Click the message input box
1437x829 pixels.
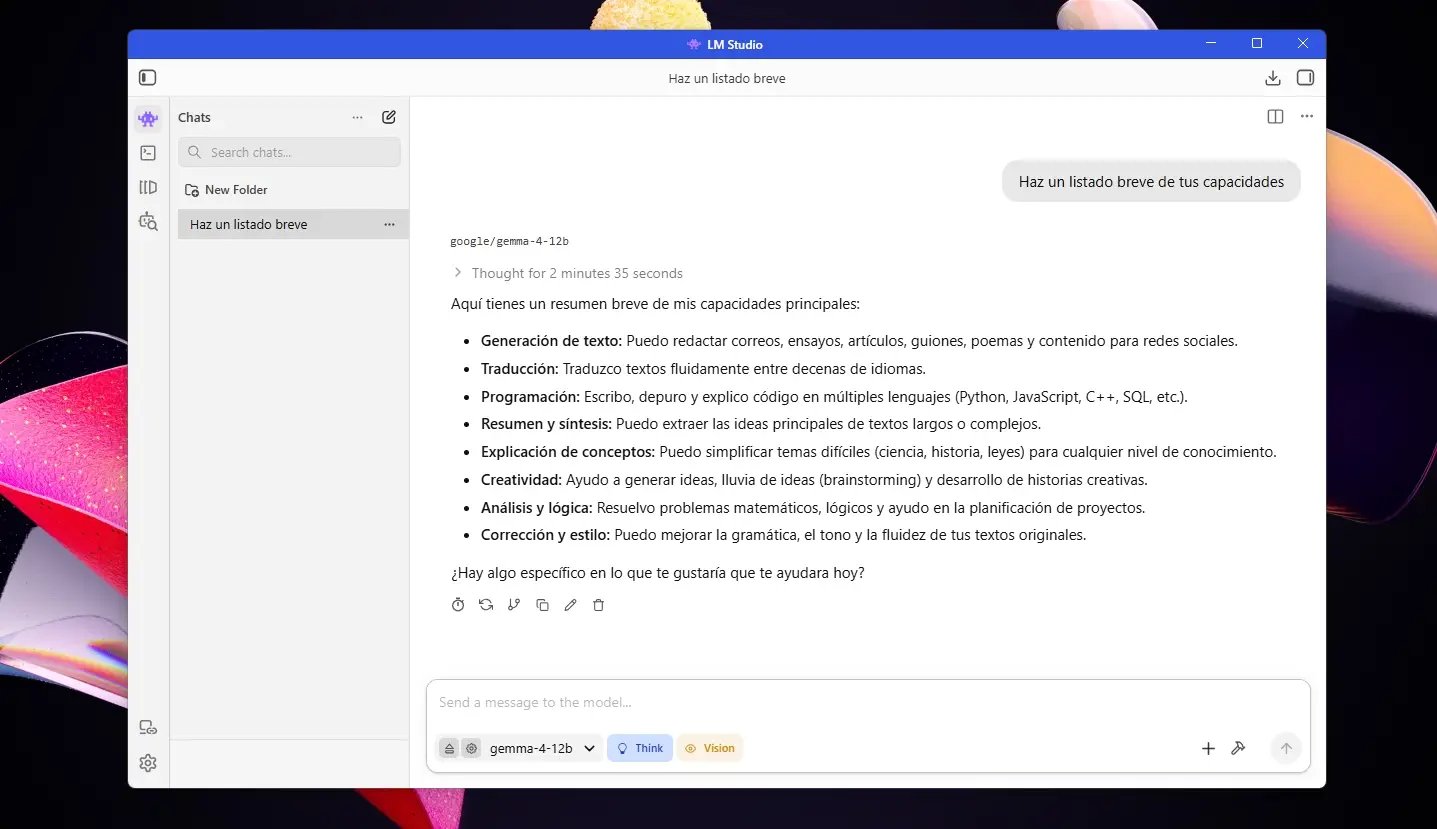pos(868,703)
